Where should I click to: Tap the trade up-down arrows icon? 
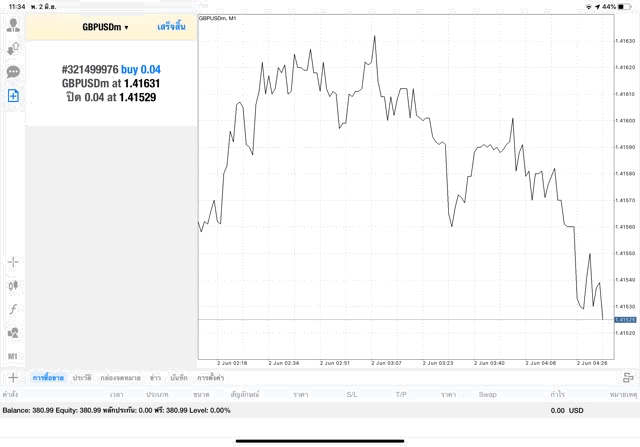(13, 48)
